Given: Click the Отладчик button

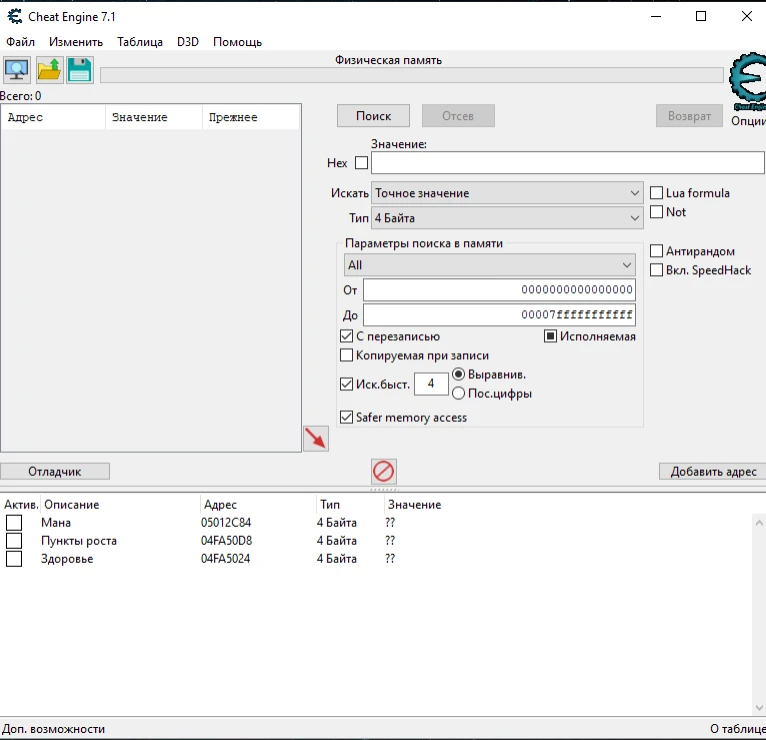Looking at the screenshot, I should point(55,471).
